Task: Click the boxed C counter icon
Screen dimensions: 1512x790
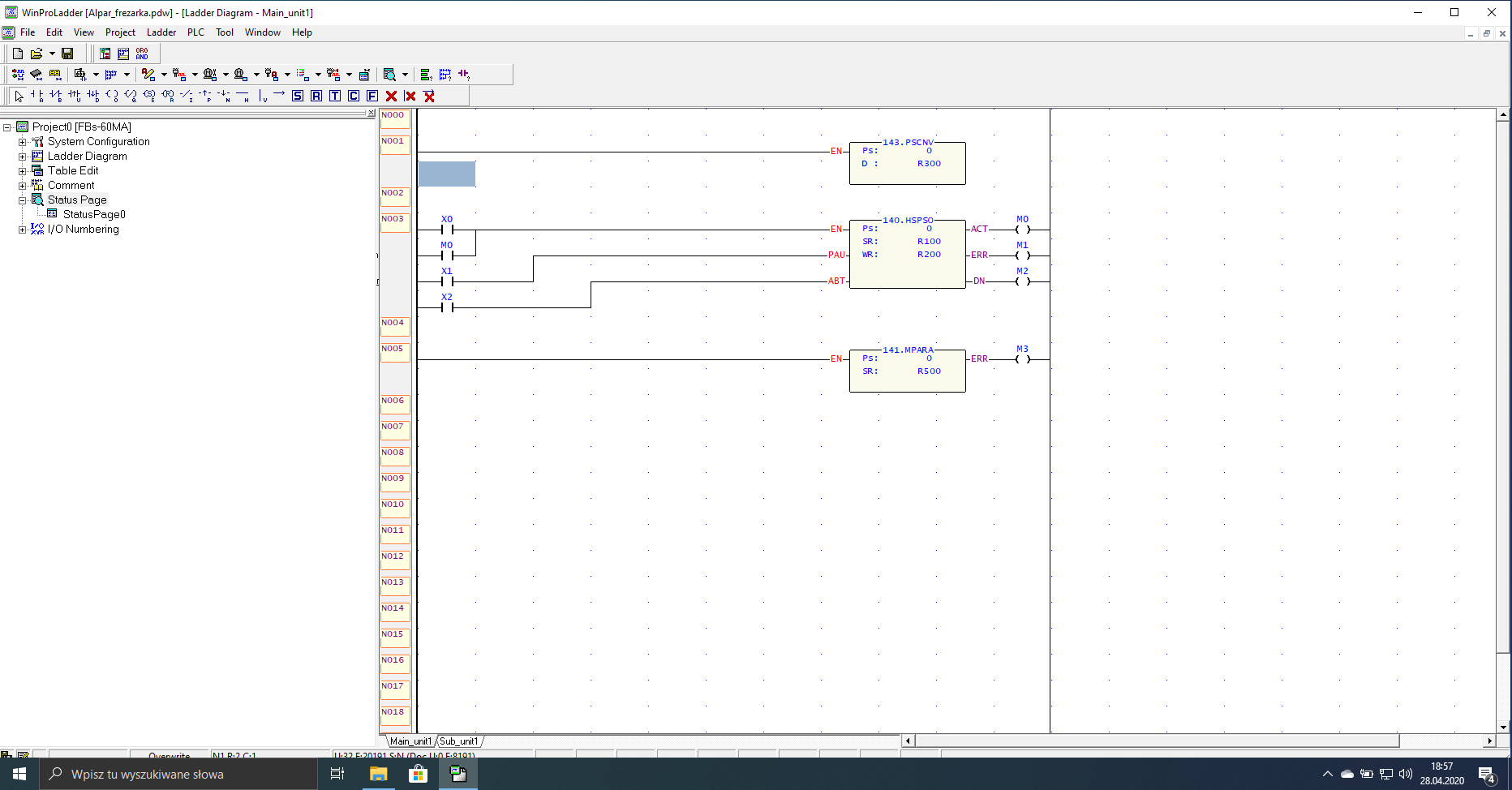Action: [x=354, y=96]
